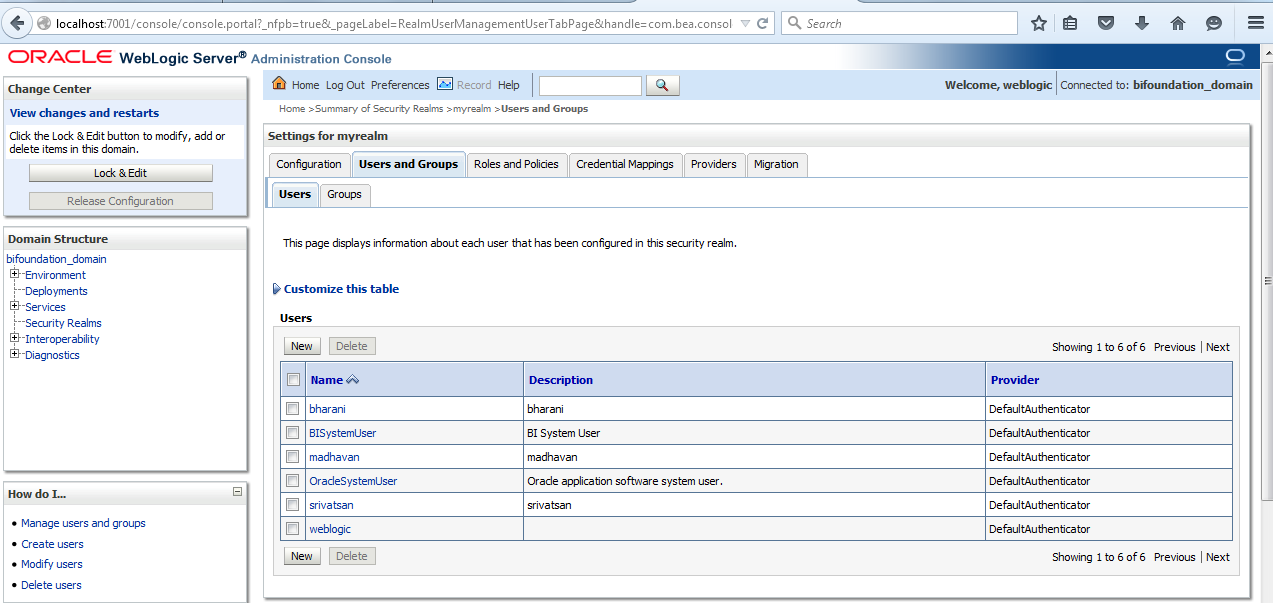Open the Configuration tab

click(x=309, y=165)
